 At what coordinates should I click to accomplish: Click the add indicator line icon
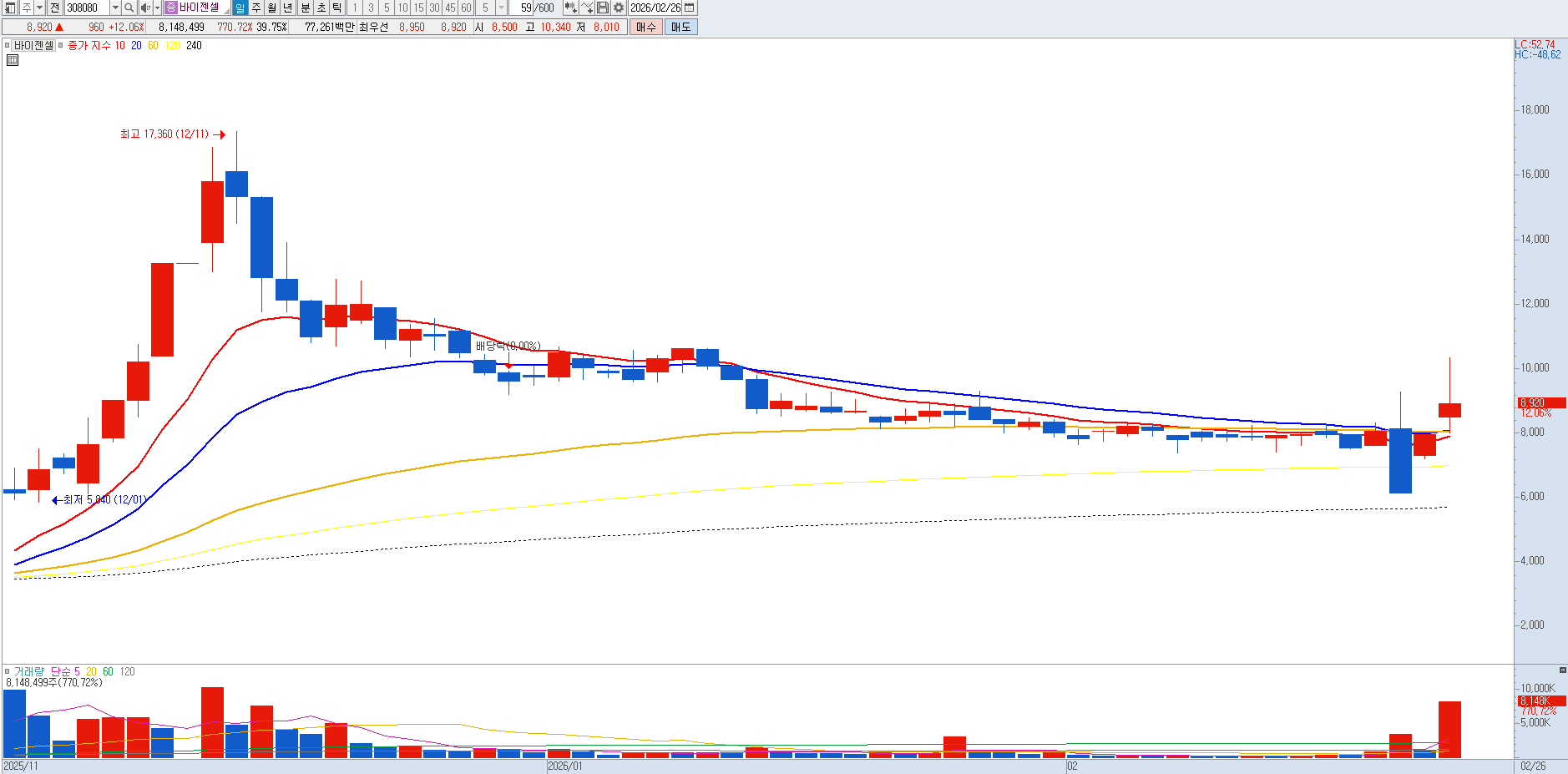pyautogui.click(x=587, y=8)
